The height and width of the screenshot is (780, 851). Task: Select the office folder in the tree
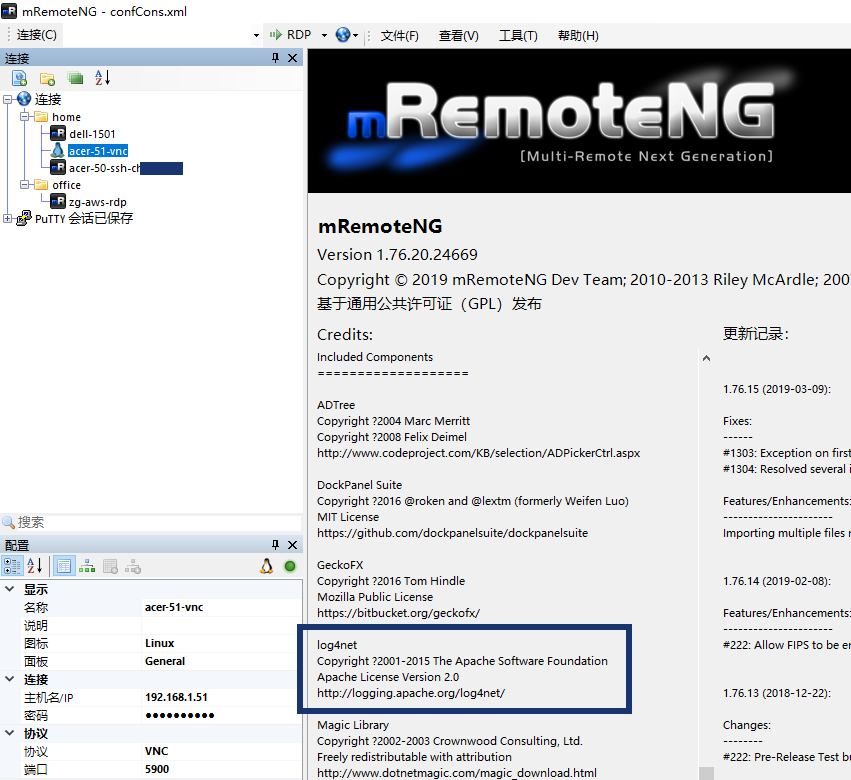(66, 185)
